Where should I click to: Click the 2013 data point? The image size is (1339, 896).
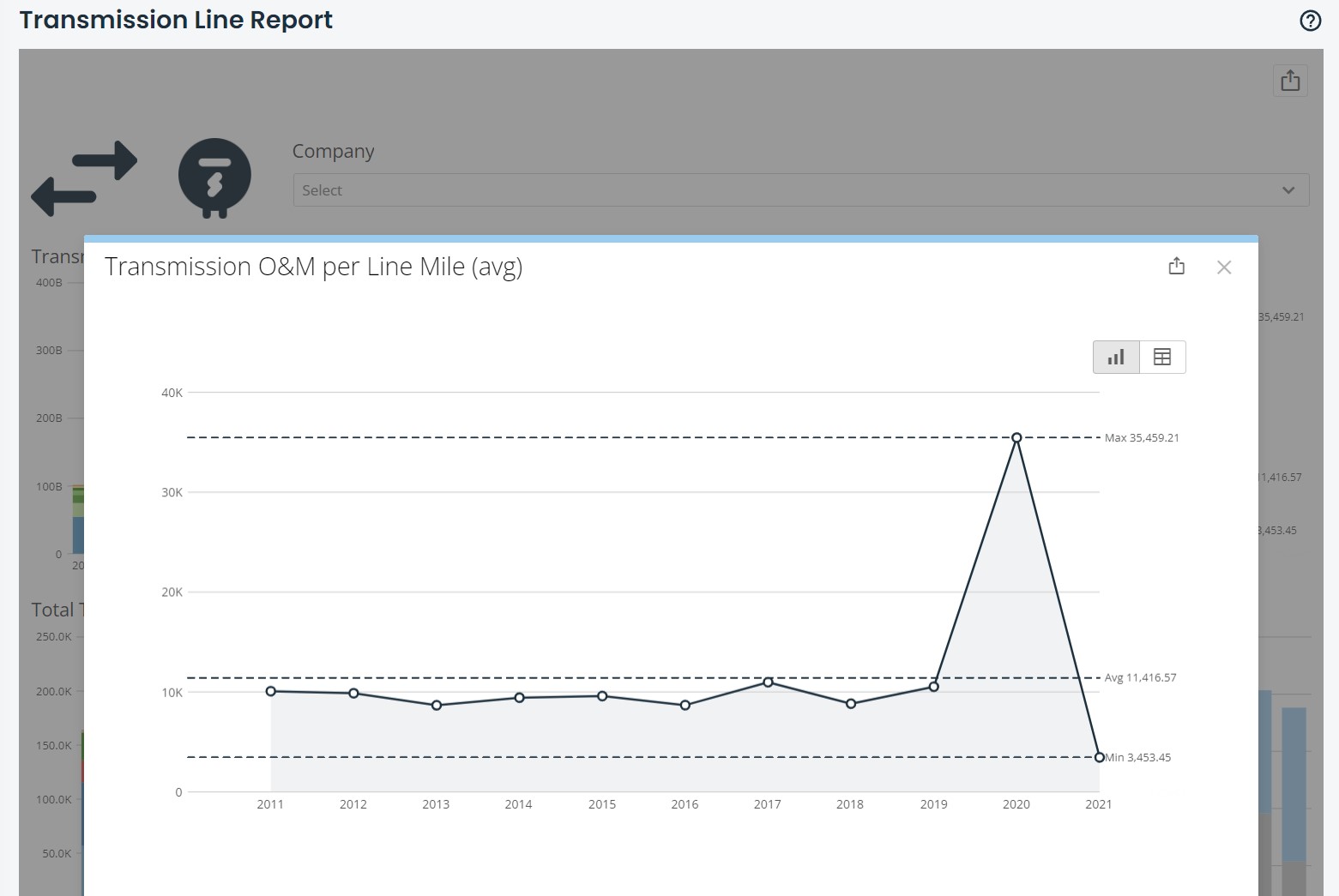point(437,706)
